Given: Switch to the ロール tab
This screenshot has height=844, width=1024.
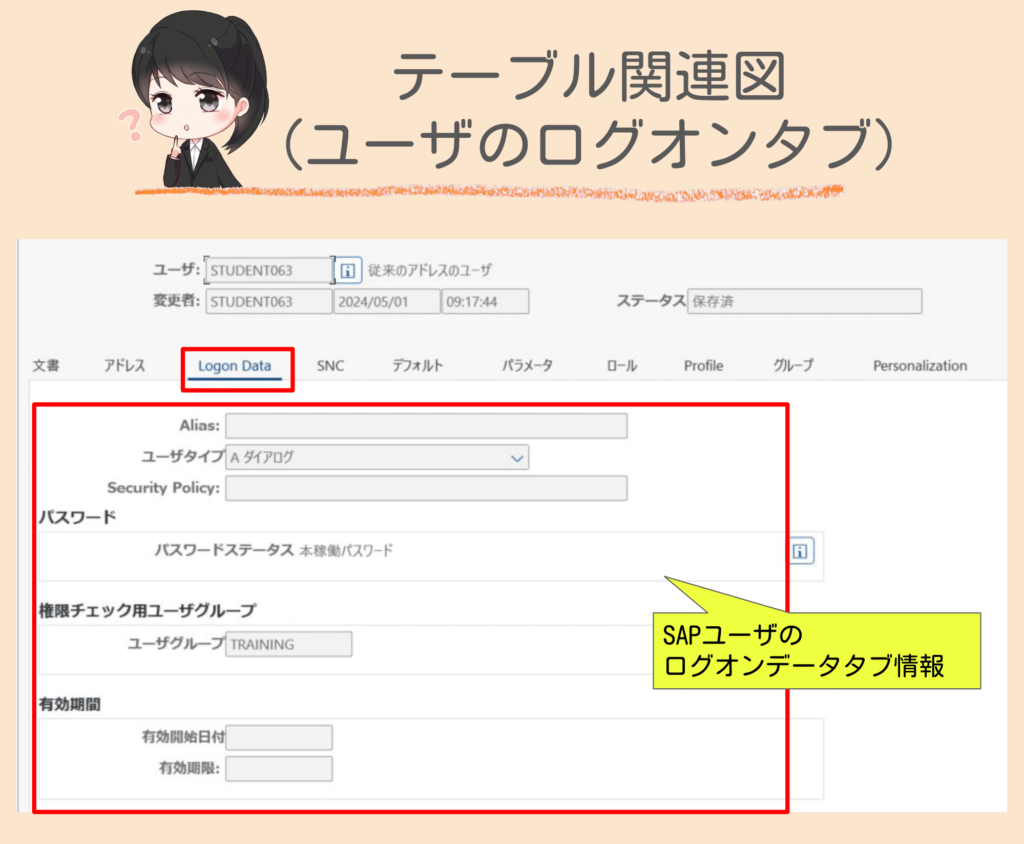Looking at the screenshot, I should pos(620,366).
